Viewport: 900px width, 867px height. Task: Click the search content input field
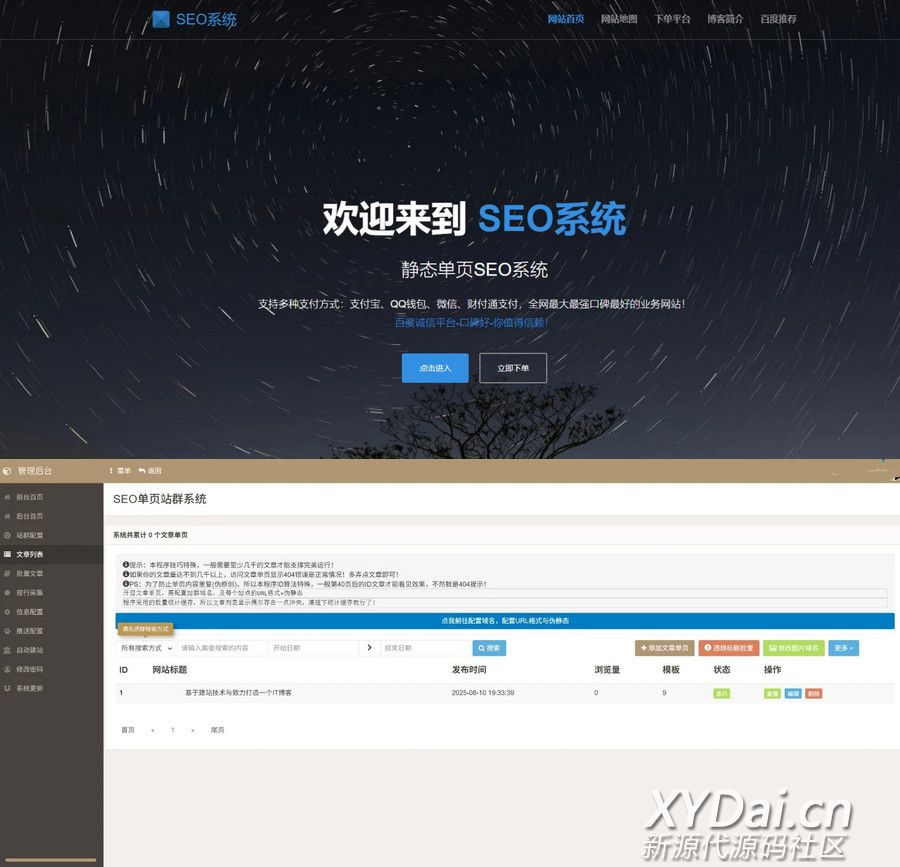221,648
